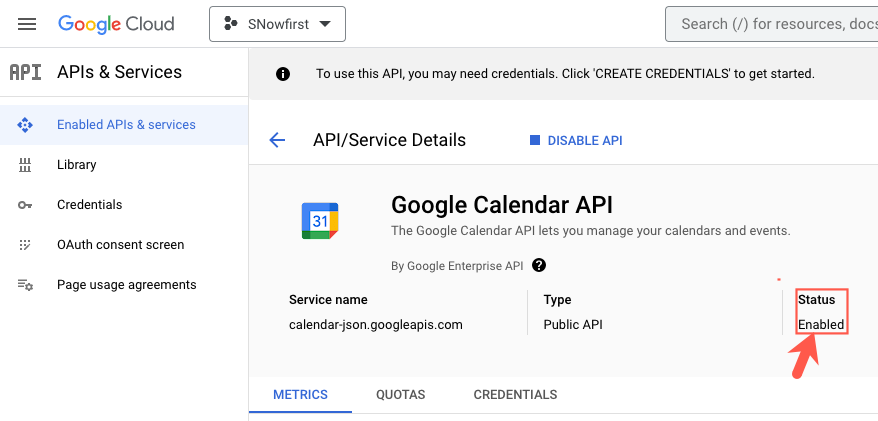Viewport: 878px width, 421px height.
Task: Open Enabled APIs & services page
Action: click(124, 125)
